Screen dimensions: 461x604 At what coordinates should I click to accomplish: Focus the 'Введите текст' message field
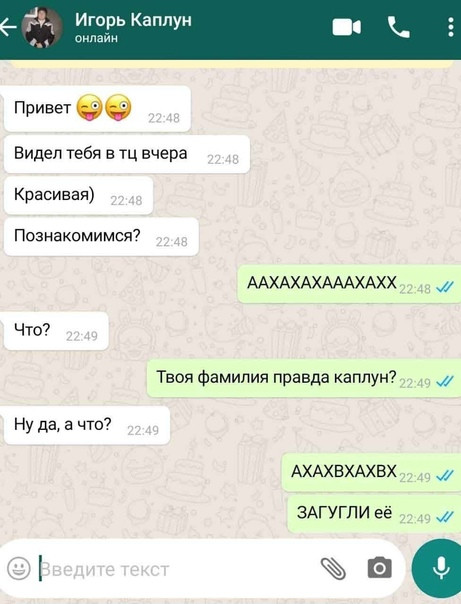click(177, 569)
